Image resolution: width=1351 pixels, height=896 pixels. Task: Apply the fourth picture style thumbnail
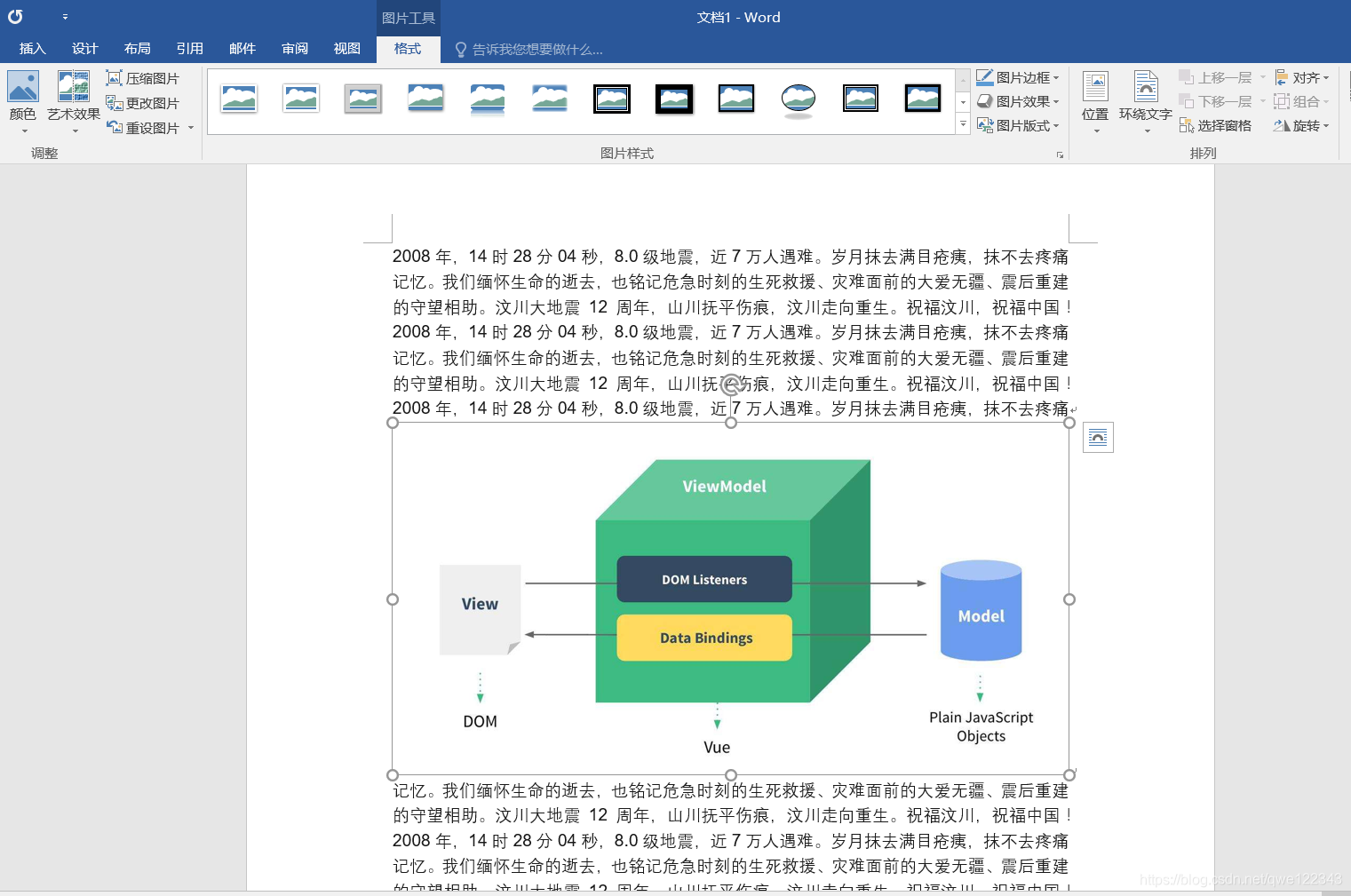coord(425,99)
